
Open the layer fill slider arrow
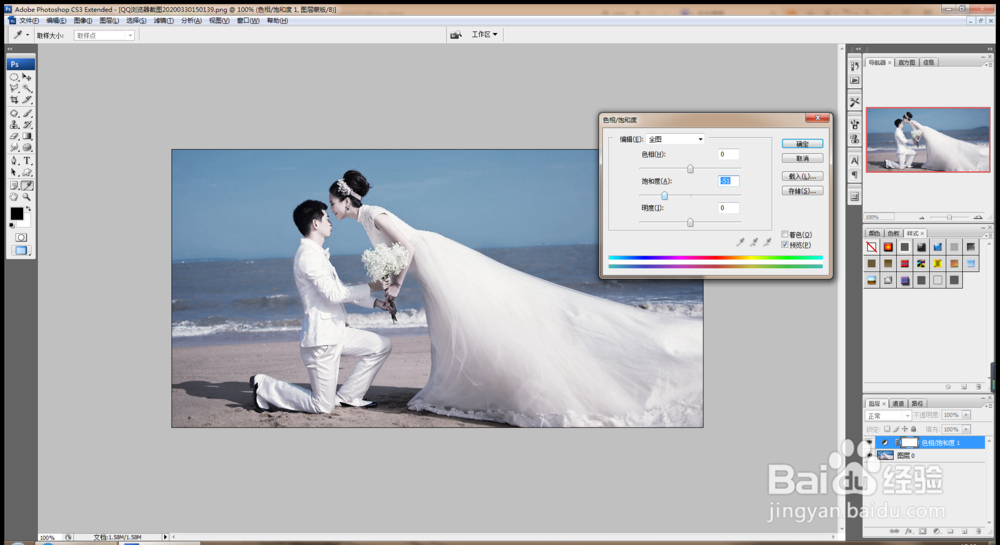(x=967, y=429)
